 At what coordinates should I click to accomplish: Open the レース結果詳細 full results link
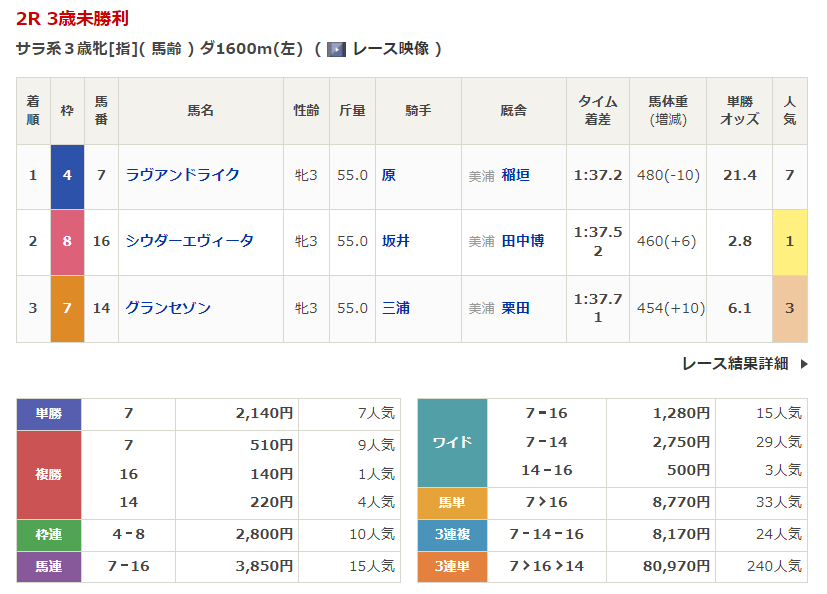pos(735,364)
